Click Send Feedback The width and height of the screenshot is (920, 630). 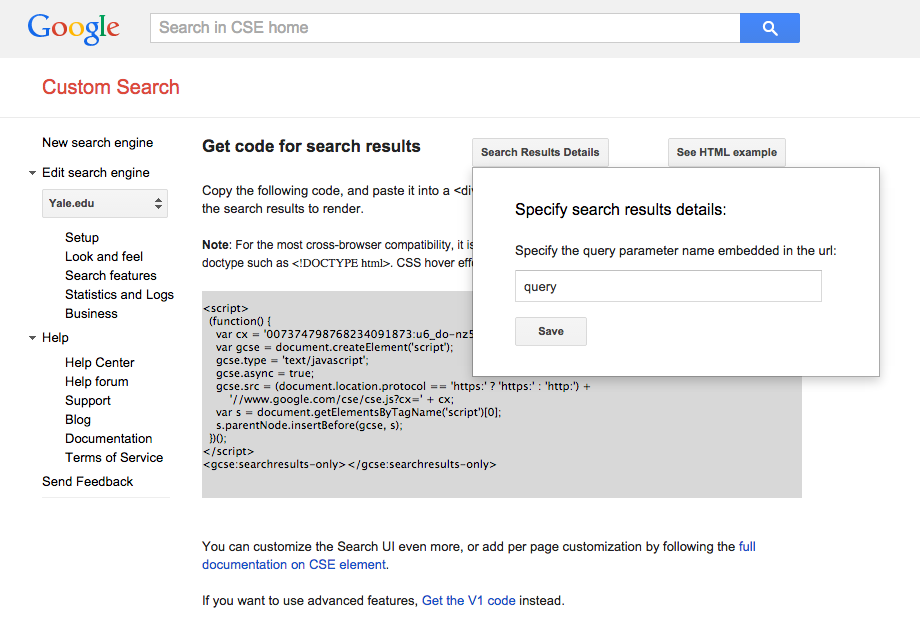[87, 481]
